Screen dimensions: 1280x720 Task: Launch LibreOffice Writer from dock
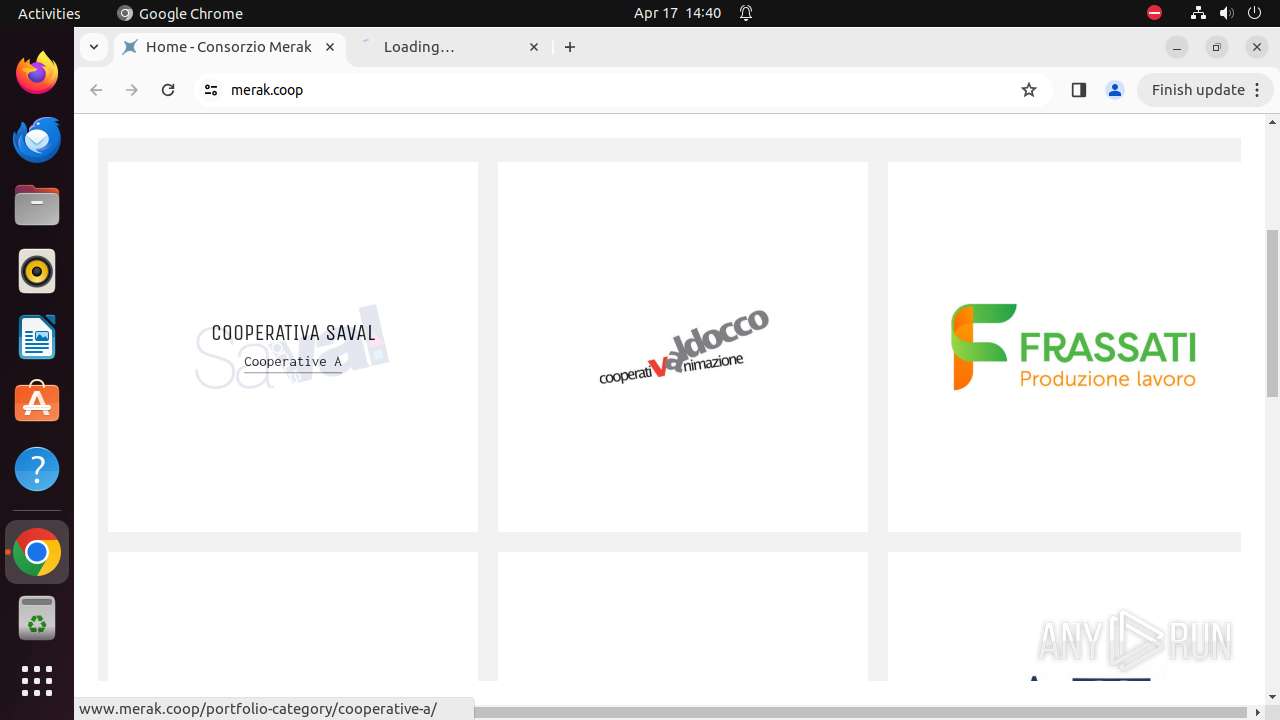tap(37, 337)
